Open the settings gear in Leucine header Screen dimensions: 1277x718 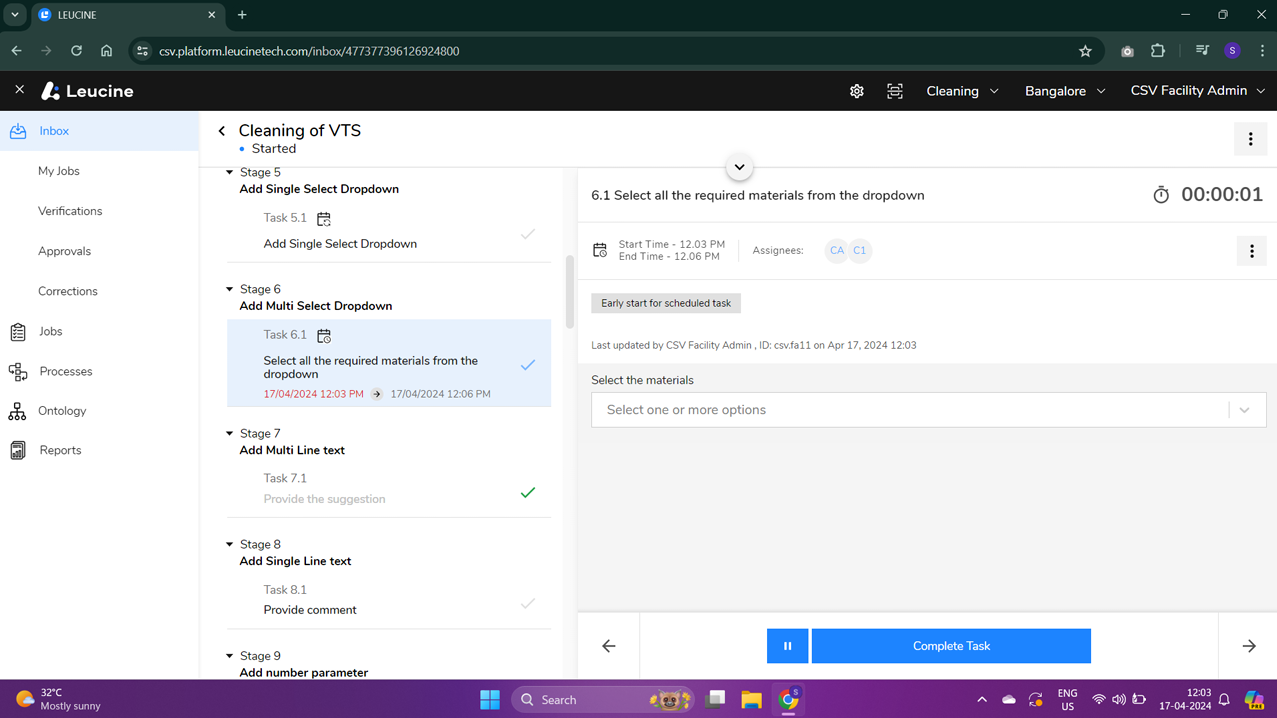pyautogui.click(x=857, y=91)
